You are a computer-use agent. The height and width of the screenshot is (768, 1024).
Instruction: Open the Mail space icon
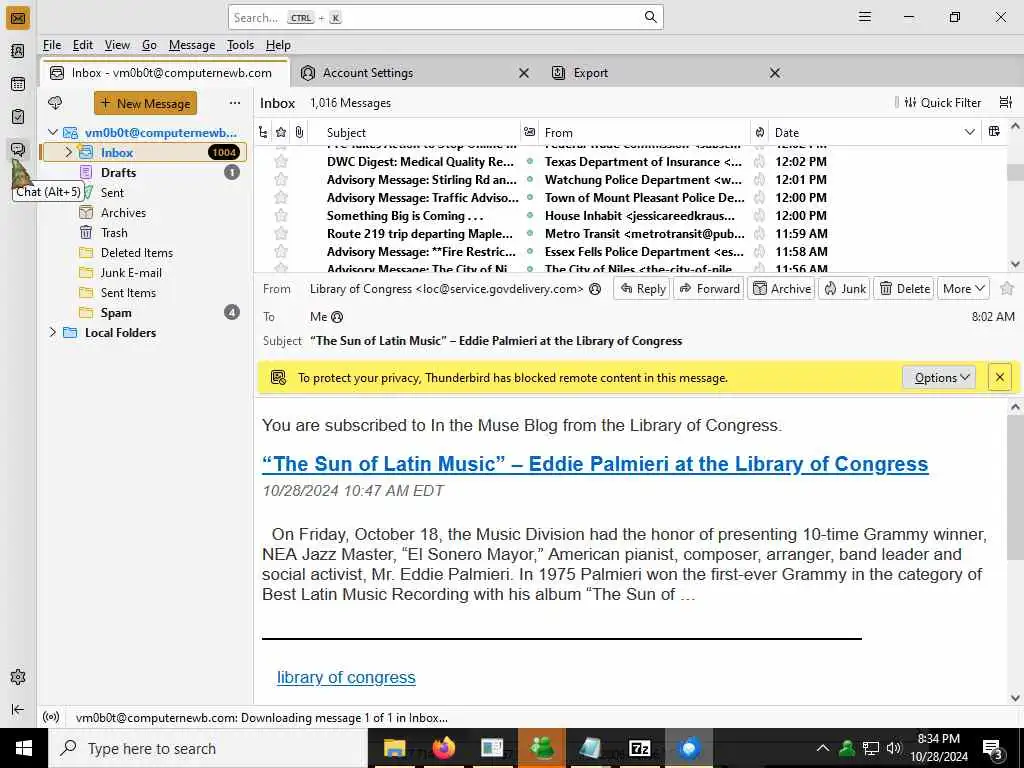(18, 18)
